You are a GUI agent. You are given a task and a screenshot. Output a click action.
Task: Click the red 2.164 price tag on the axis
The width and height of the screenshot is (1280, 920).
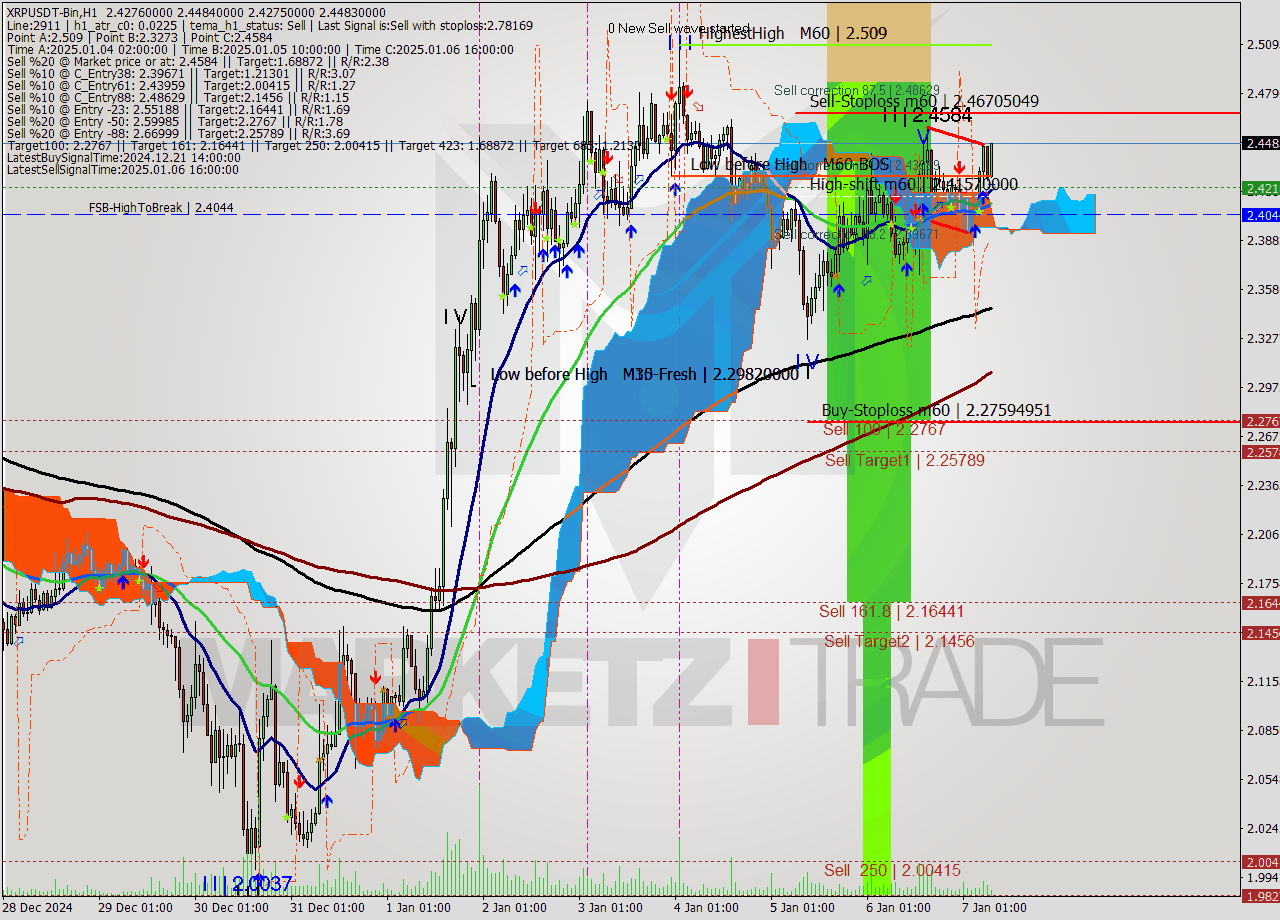pyautogui.click(x=1261, y=602)
